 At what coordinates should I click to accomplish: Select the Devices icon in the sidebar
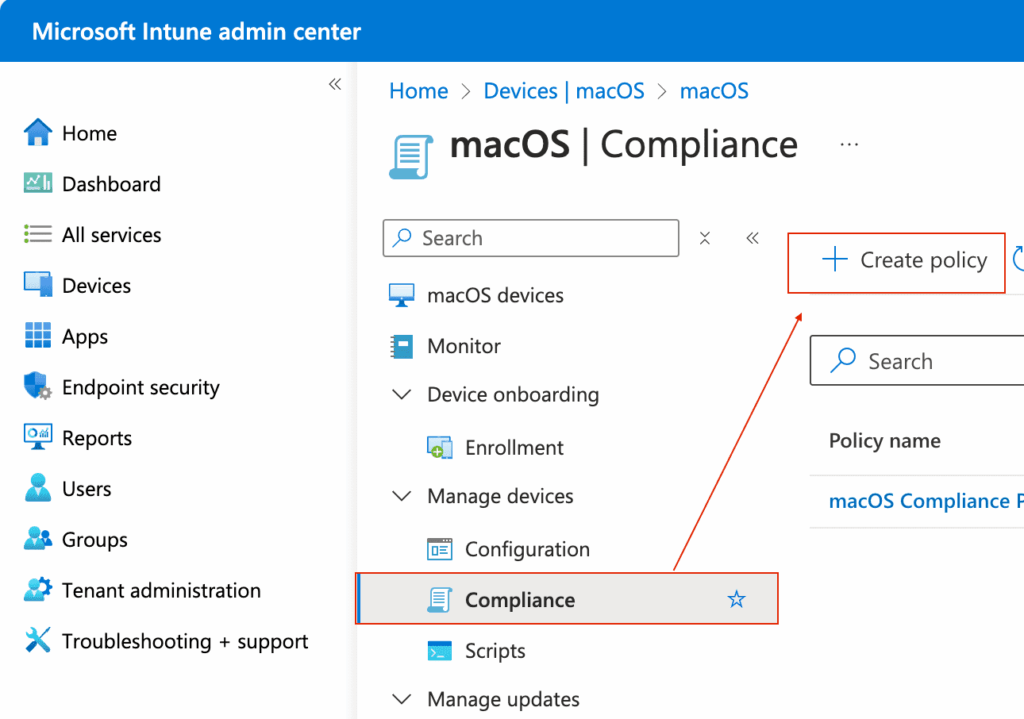[36, 285]
